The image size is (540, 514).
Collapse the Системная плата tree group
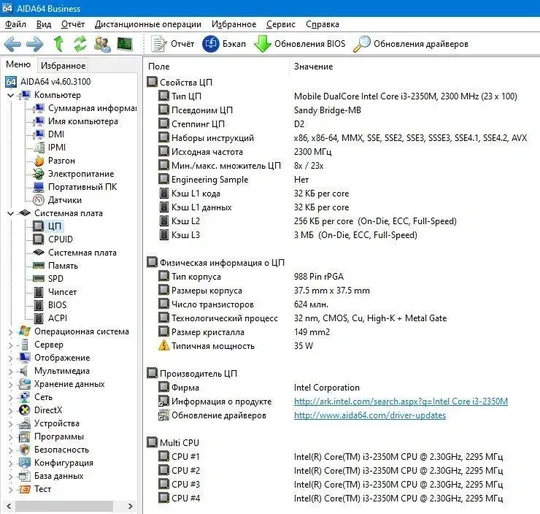click(x=11, y=213)
